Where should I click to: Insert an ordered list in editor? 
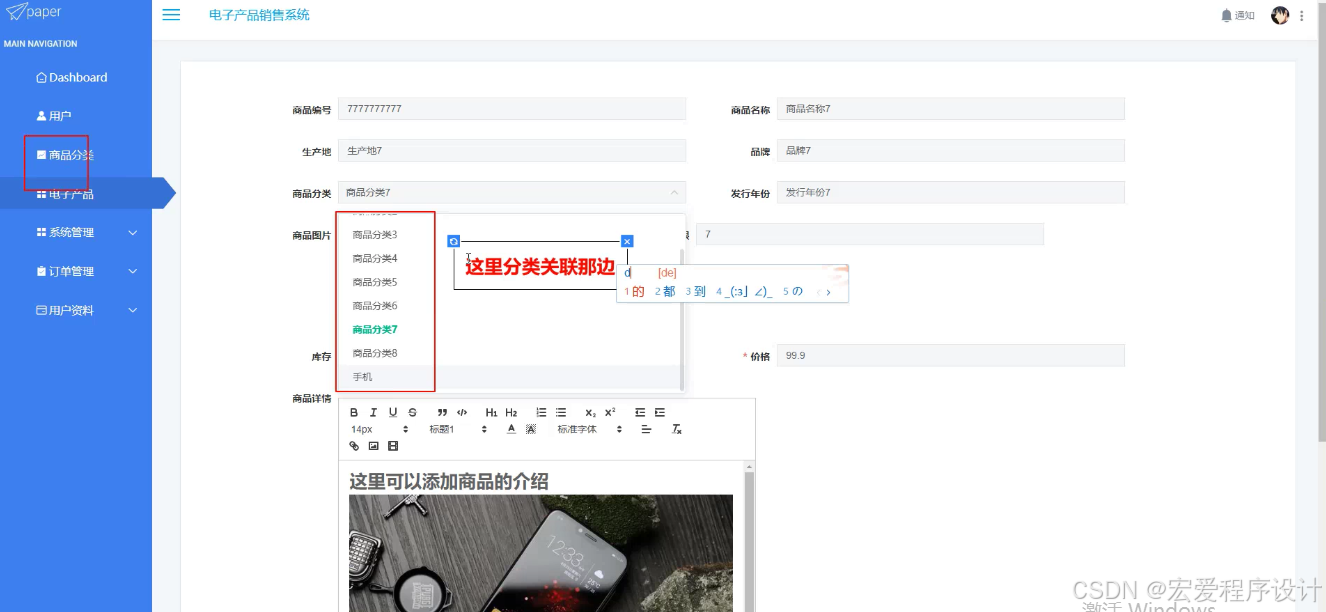click(x=541, y=412)
